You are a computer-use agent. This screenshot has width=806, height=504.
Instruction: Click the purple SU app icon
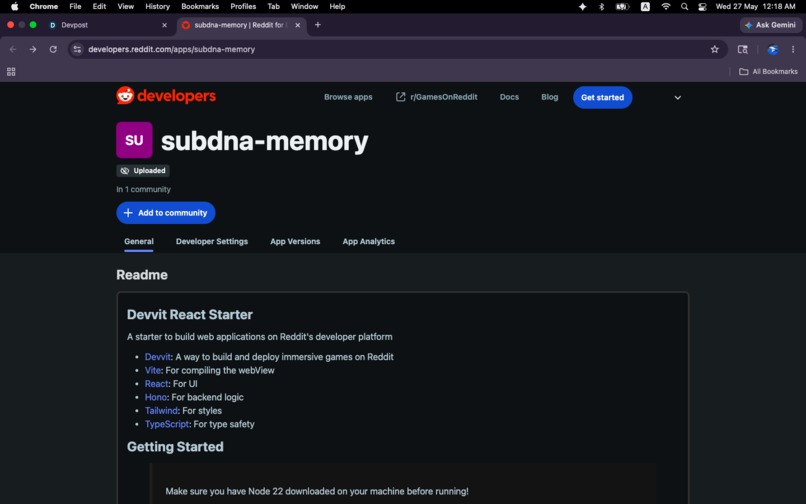pos(134,140)
